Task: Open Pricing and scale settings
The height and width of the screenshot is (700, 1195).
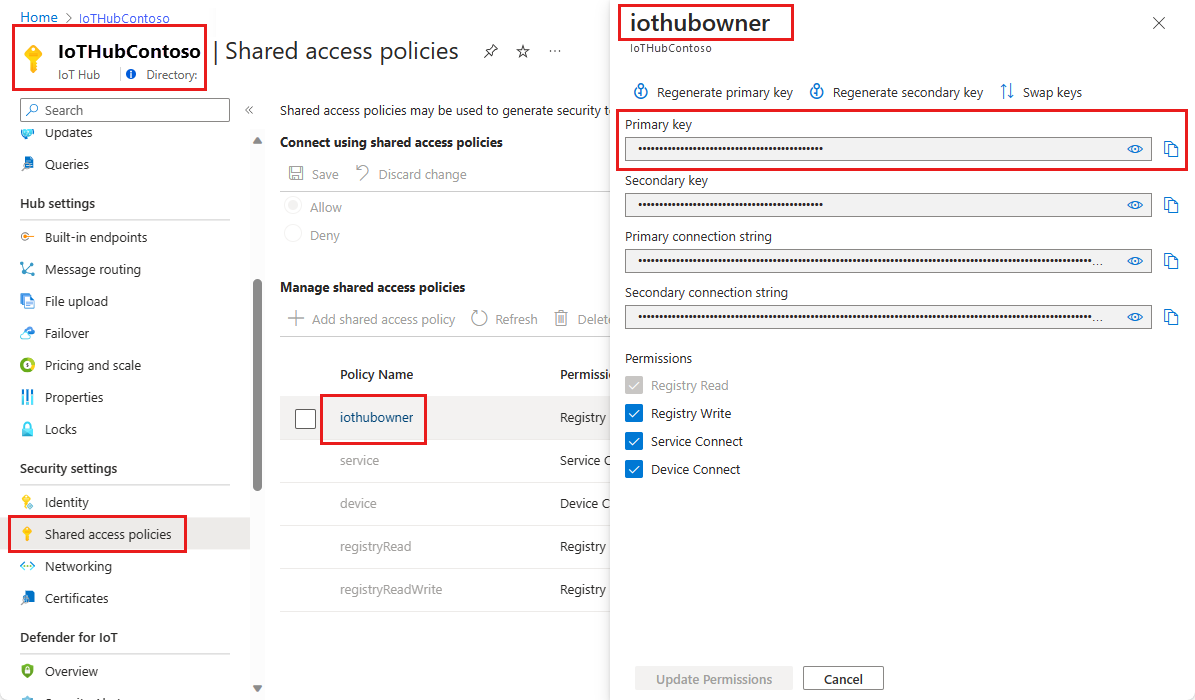Action: [97, 364]
